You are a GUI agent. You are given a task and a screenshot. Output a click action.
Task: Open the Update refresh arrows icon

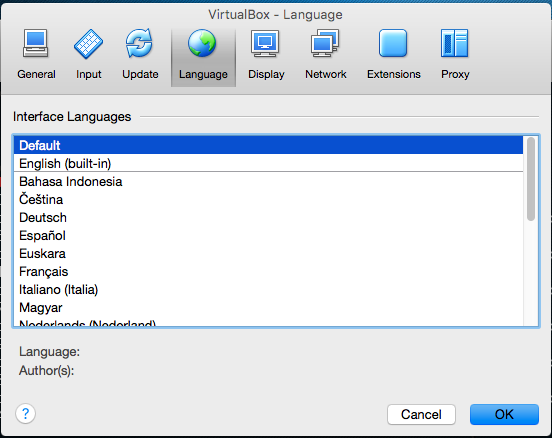point(139,43)
